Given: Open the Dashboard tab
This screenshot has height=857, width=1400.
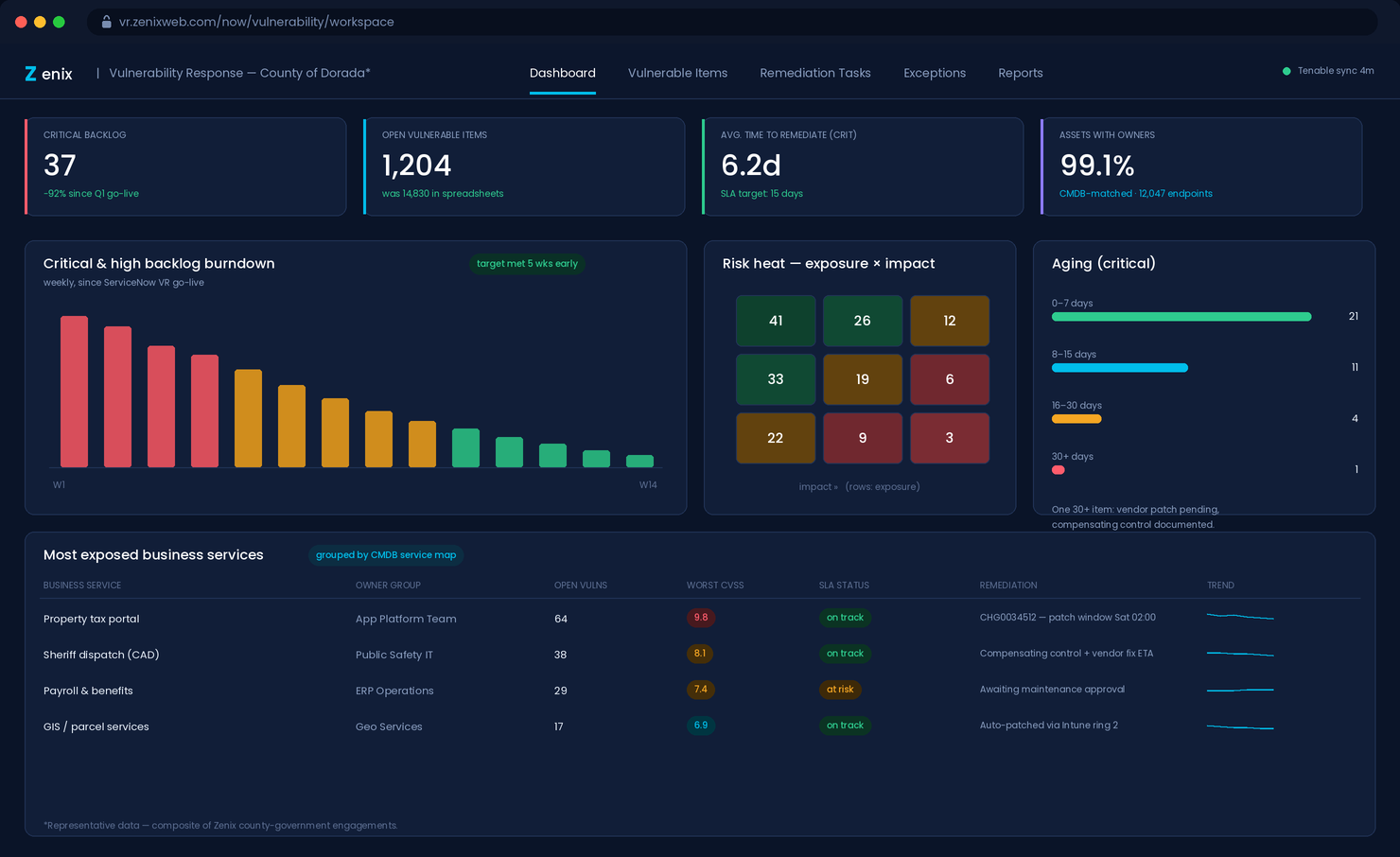Looking at the screenshot, I should click(x=563, y=73).
